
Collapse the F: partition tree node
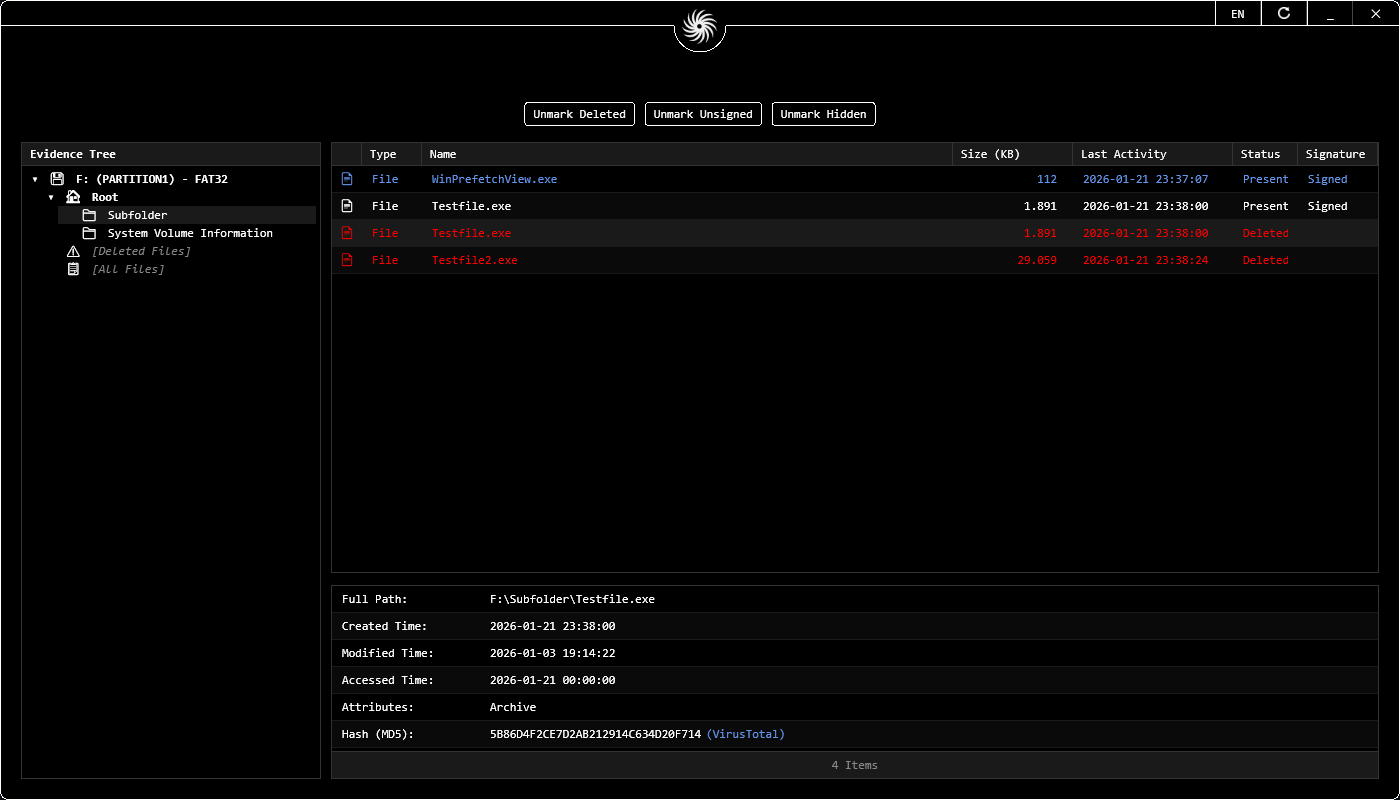pos(37,179)
